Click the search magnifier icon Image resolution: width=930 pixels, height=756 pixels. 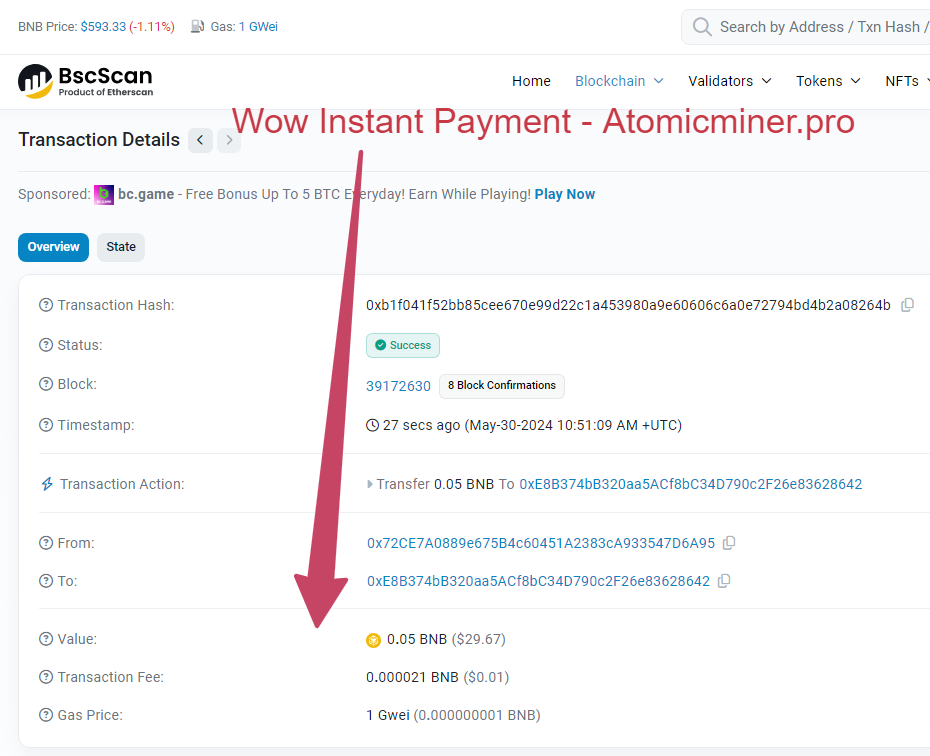point(702,27)
